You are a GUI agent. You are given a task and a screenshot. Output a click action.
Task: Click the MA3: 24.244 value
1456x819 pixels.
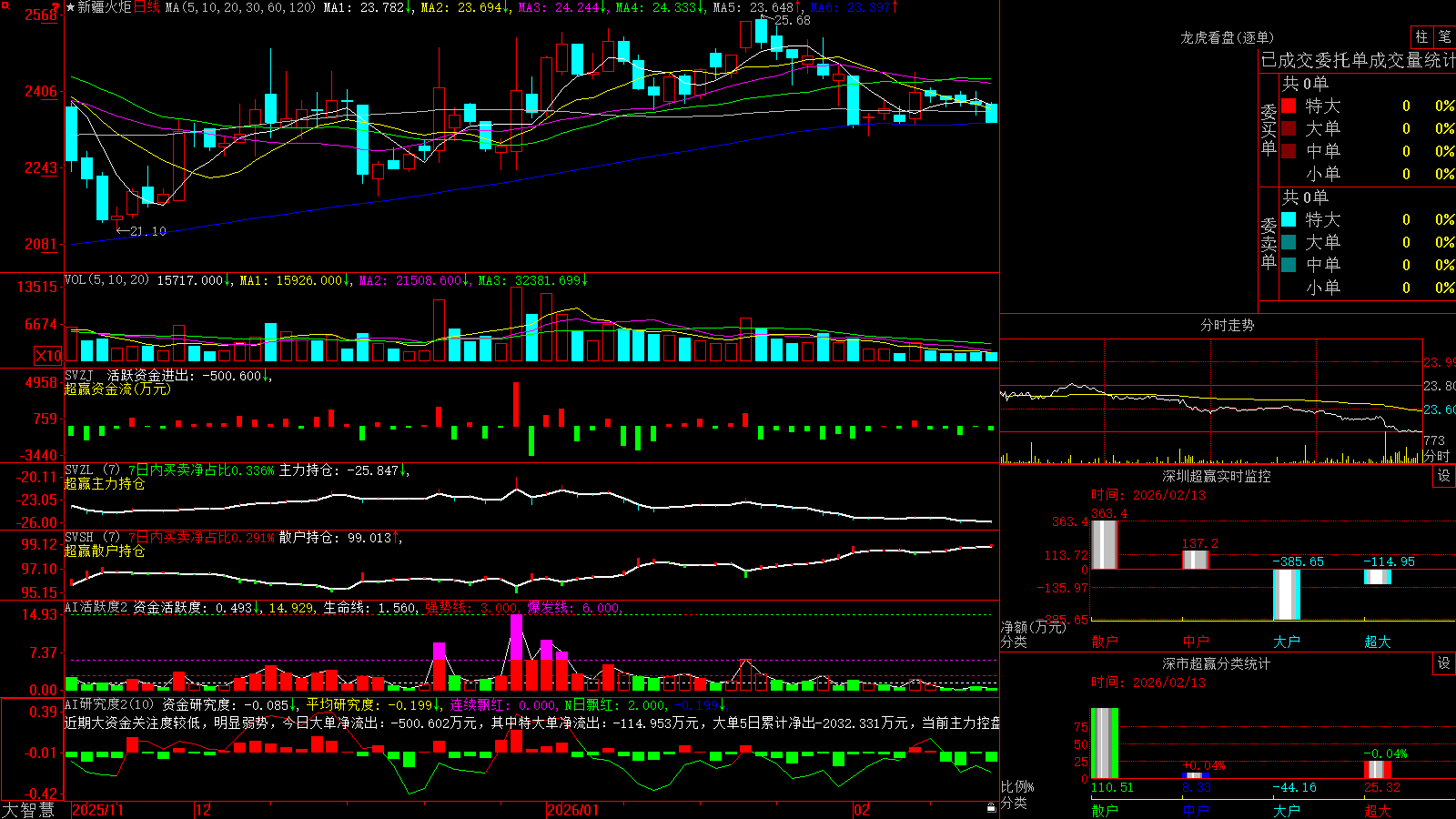point(559,7)
